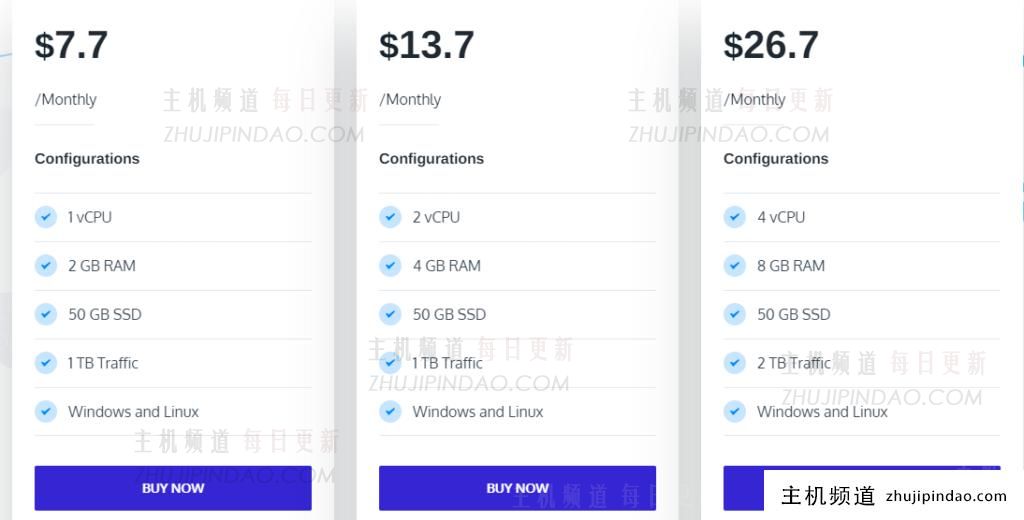
Task: Click the checkmark icon beside 1 vCPU
Action: (46, 217)
